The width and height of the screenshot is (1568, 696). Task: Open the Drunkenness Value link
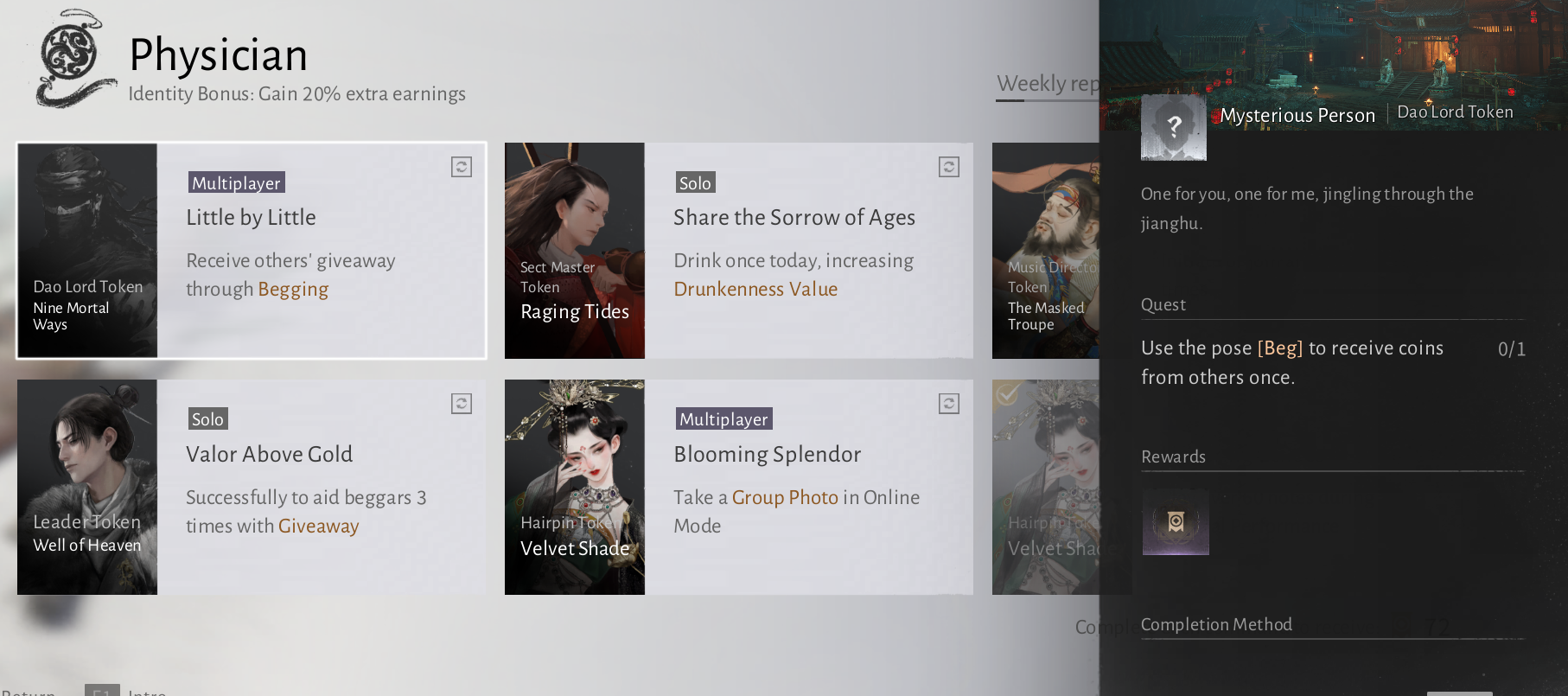click(x=755, y=290)
